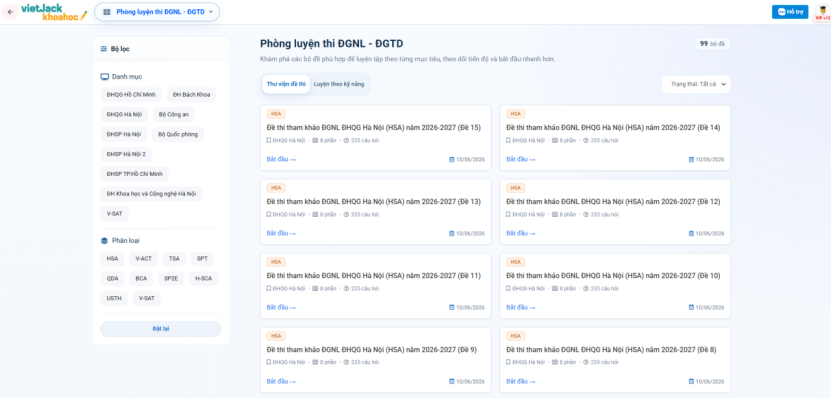
Task: Click the 99 bộ đề counter badge
Action: tap(712, 44)
